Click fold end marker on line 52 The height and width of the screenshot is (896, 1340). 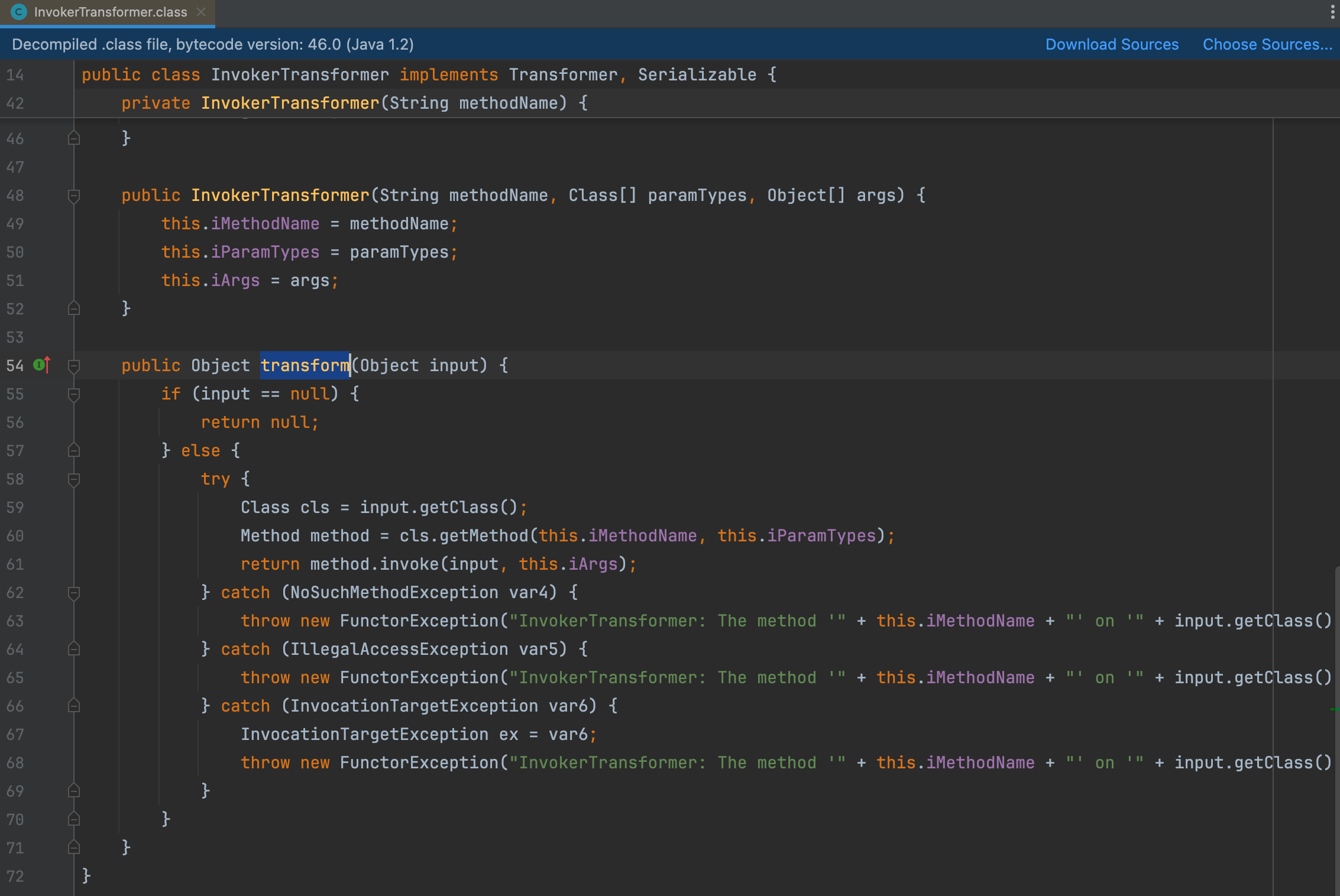[74, 309]
